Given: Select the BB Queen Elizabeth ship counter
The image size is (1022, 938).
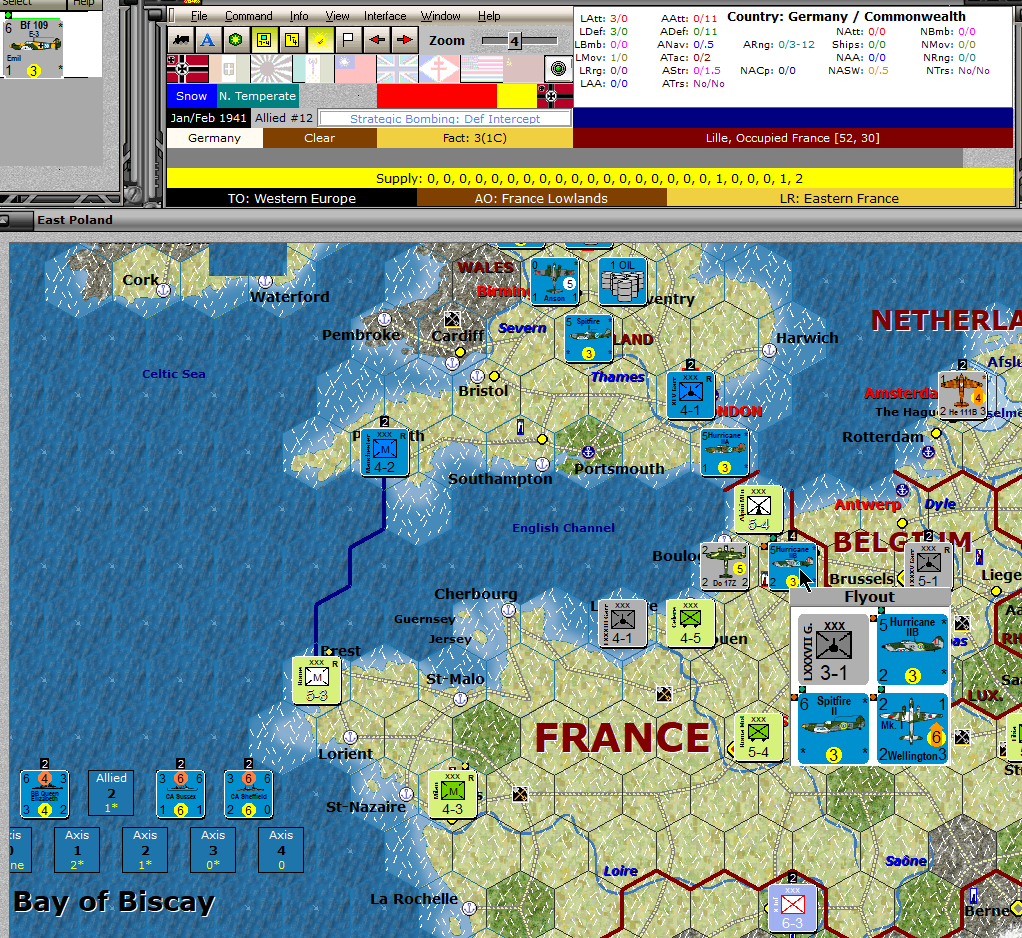Looking at the screenshot, I should tap(44, 795).
